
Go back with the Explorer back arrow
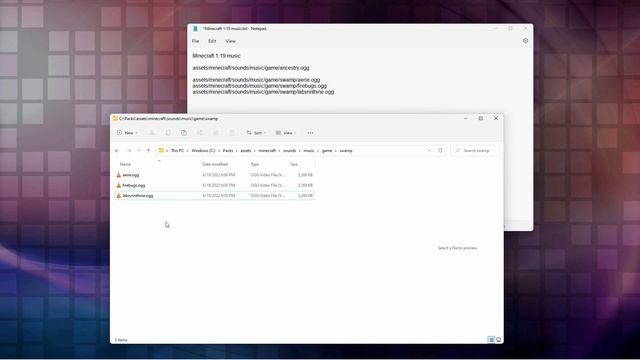(x=117, y=151)
